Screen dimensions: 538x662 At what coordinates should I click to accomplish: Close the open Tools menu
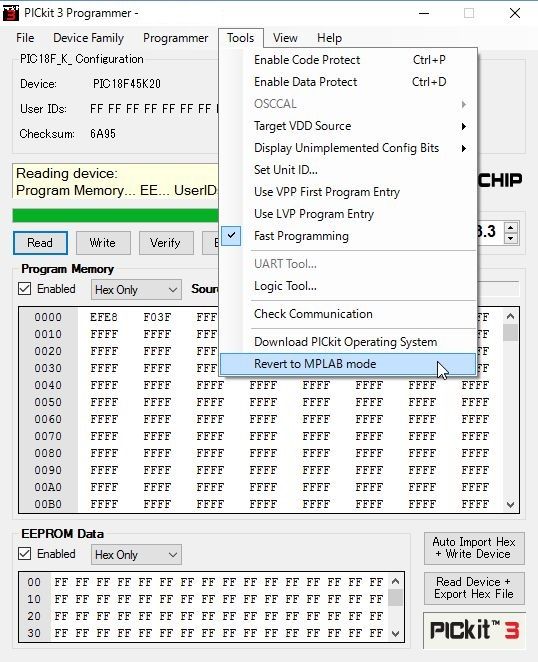pyautogui.click(x=241, y=38)
